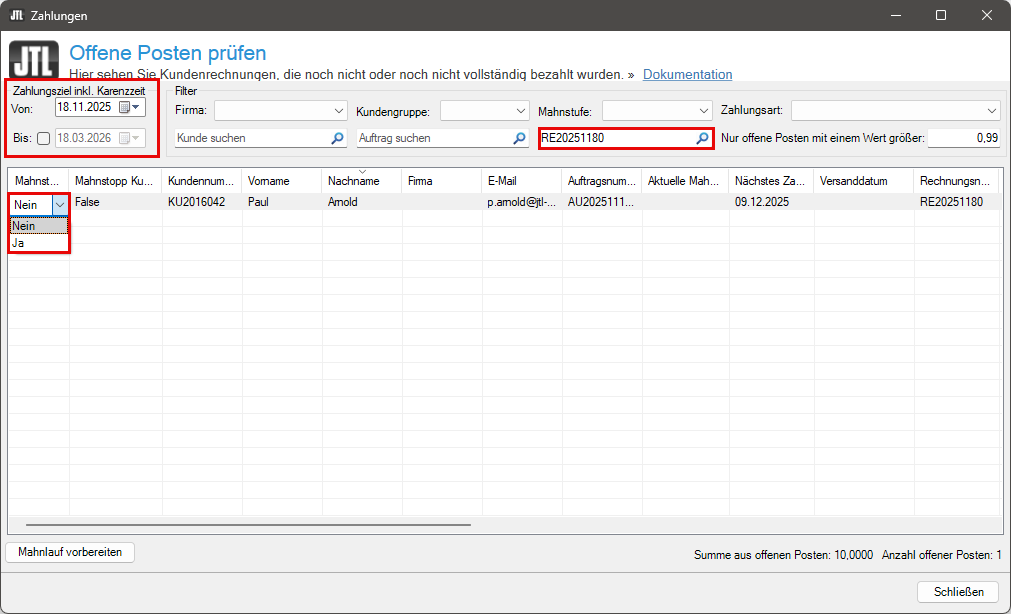Viewport: 1011px width, 614px height.
Task: Click the horizontal table scrollbar
Action: point(248,524)
